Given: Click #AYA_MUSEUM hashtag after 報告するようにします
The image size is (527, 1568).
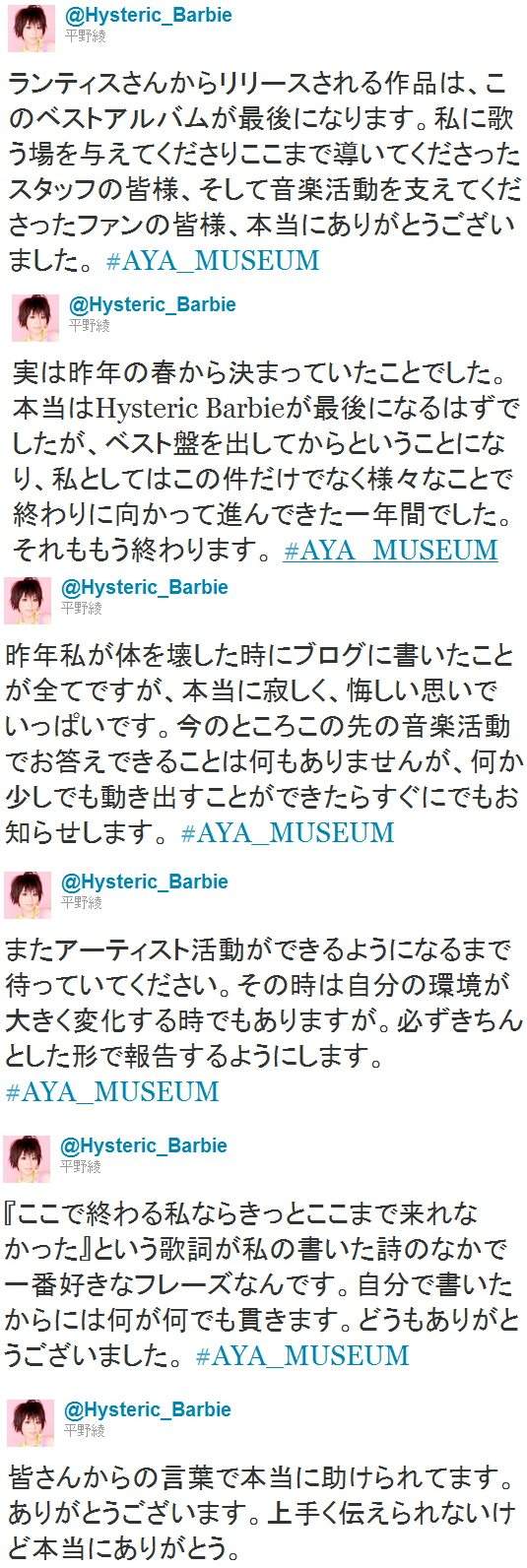Looking at the screenshot, I should click(x=112, y=1092).
